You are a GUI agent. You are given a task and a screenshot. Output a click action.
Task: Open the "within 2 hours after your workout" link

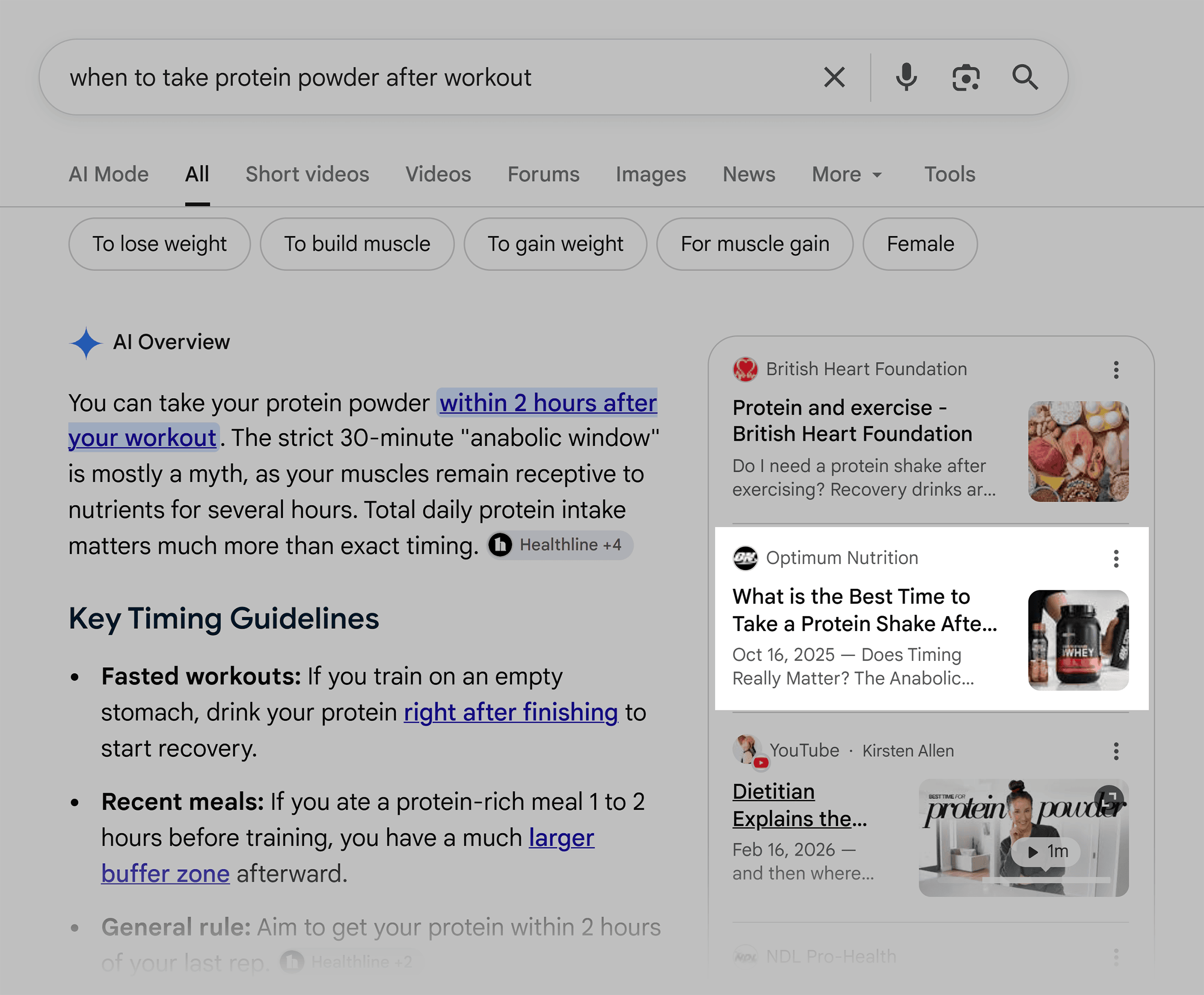point(548,403)
